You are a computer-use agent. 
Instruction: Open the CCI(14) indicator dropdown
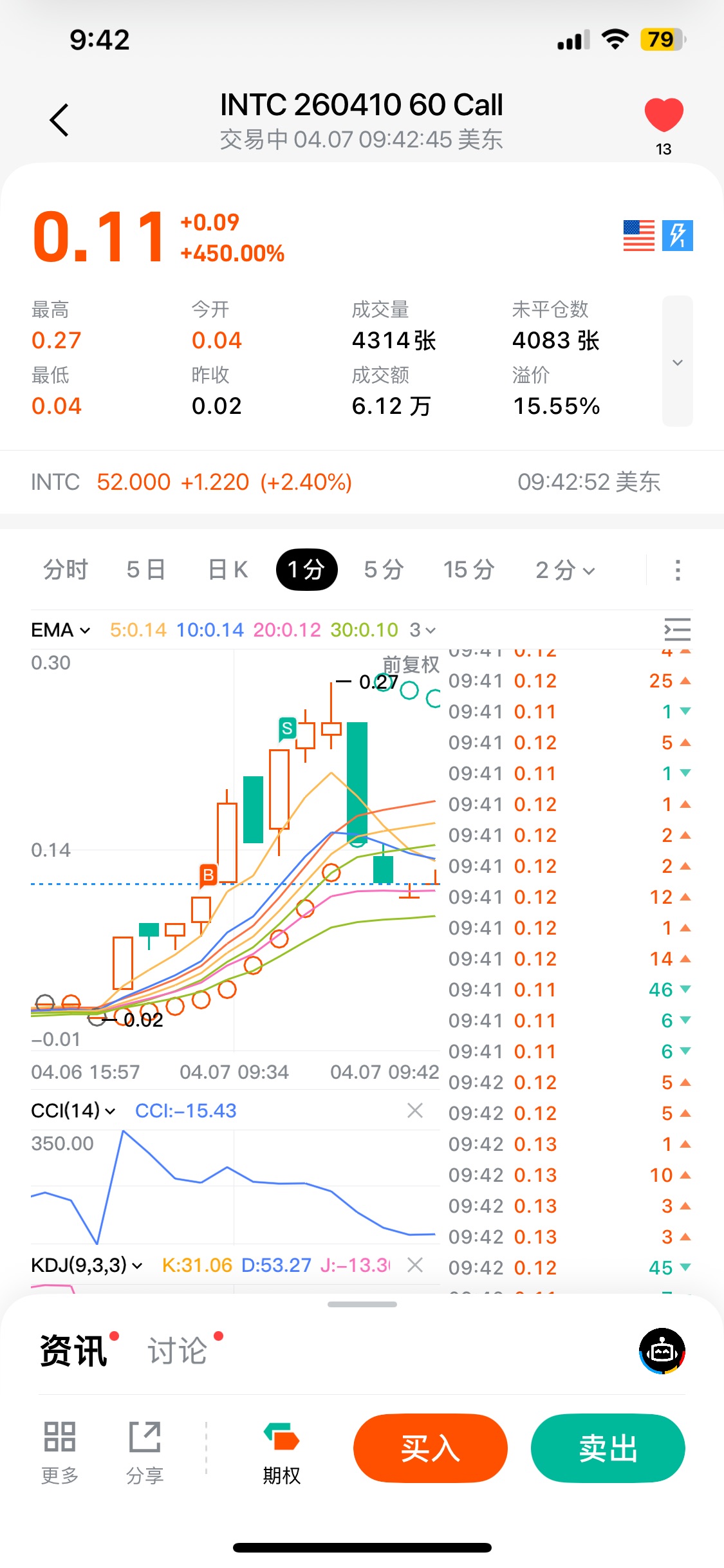(73, 1110)
